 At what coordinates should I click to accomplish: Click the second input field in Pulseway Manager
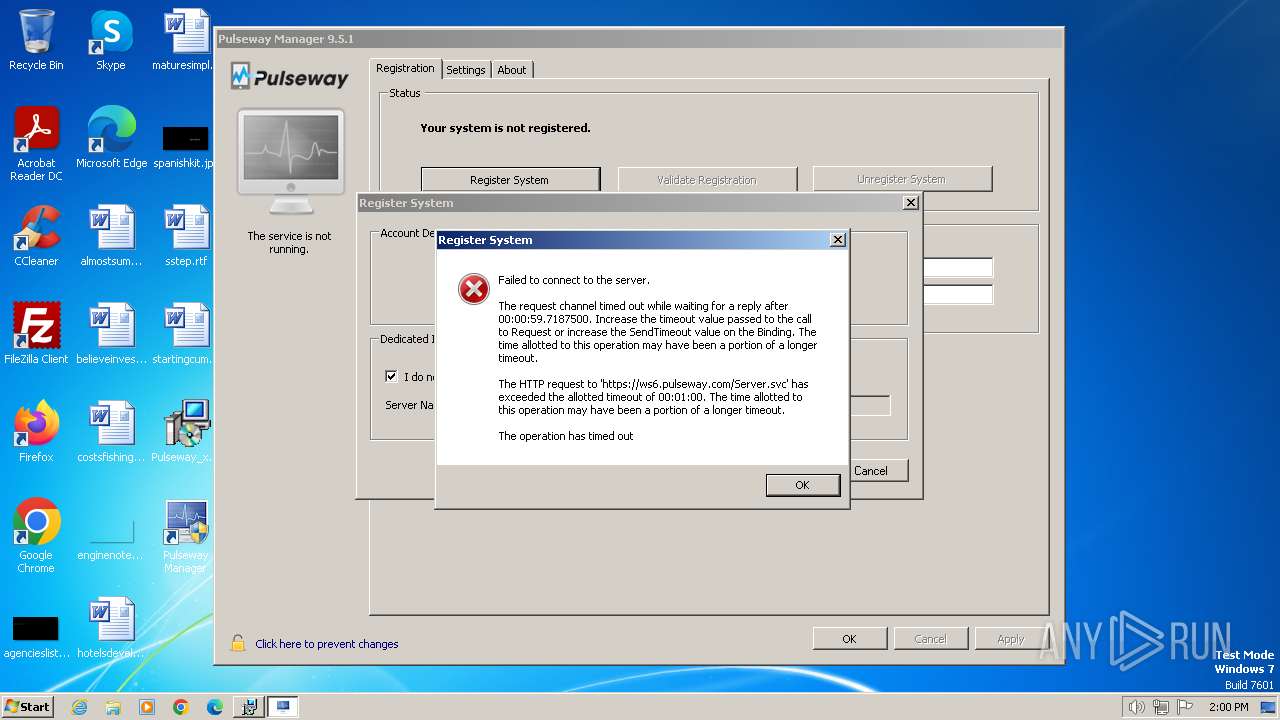(x=958, y=295)
